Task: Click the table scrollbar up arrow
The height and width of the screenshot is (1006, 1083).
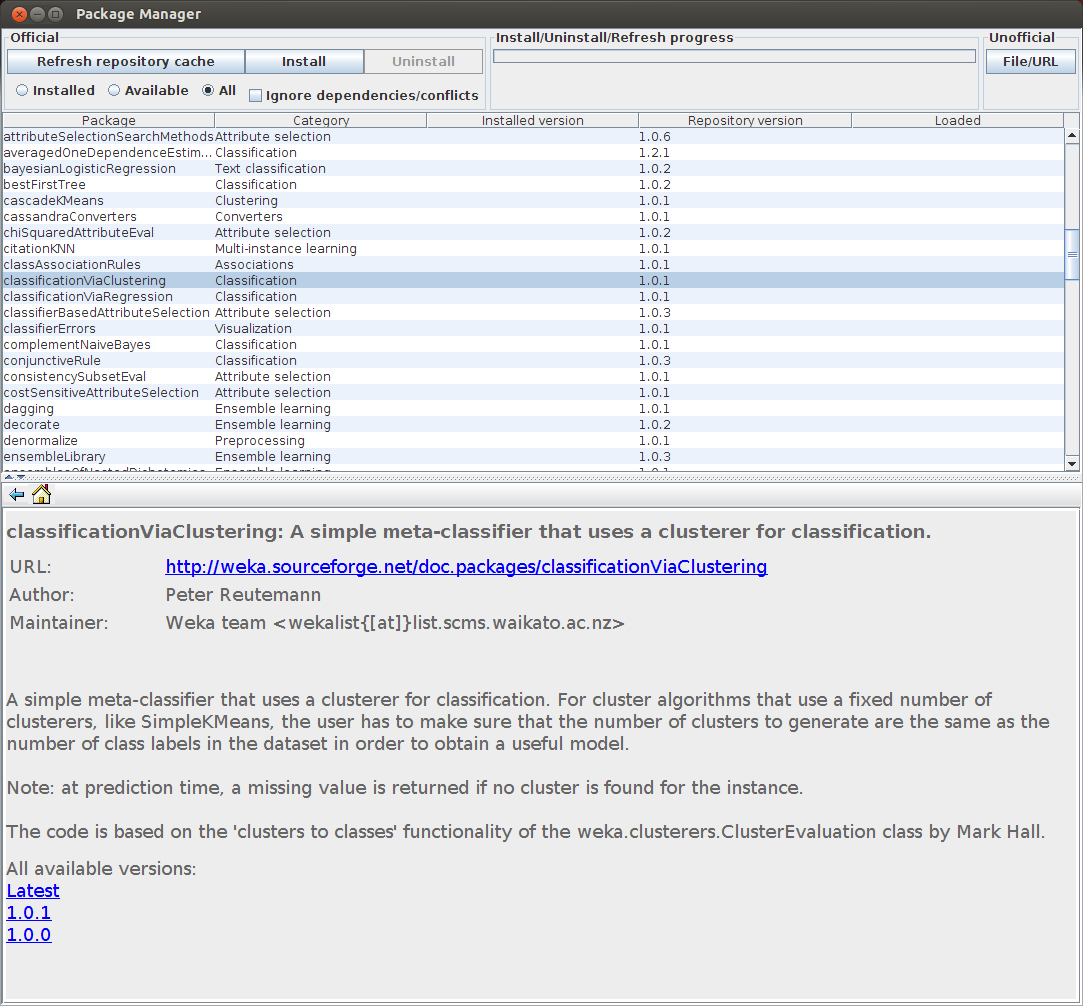Action: 1072,135
